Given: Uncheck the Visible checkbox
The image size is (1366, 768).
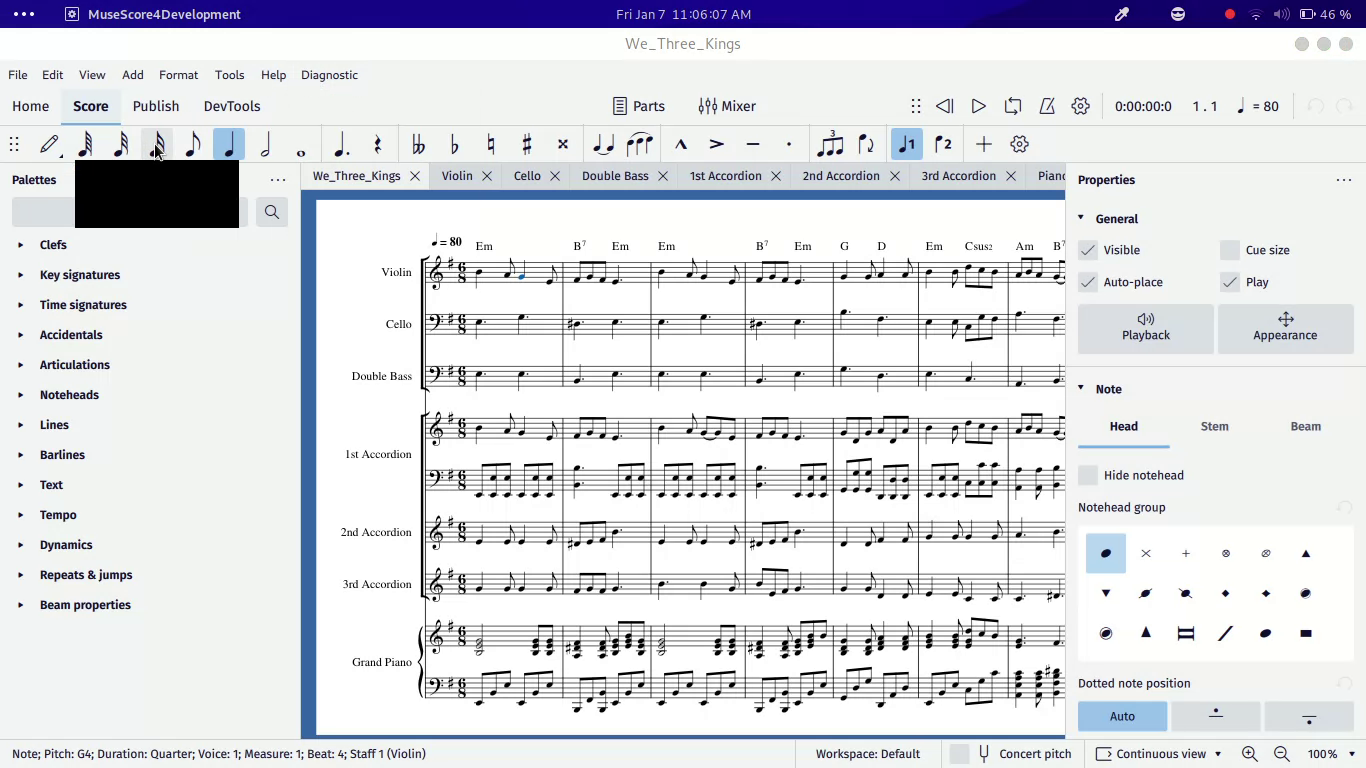Looking at the screenshot, I should tap(1088, 250).
